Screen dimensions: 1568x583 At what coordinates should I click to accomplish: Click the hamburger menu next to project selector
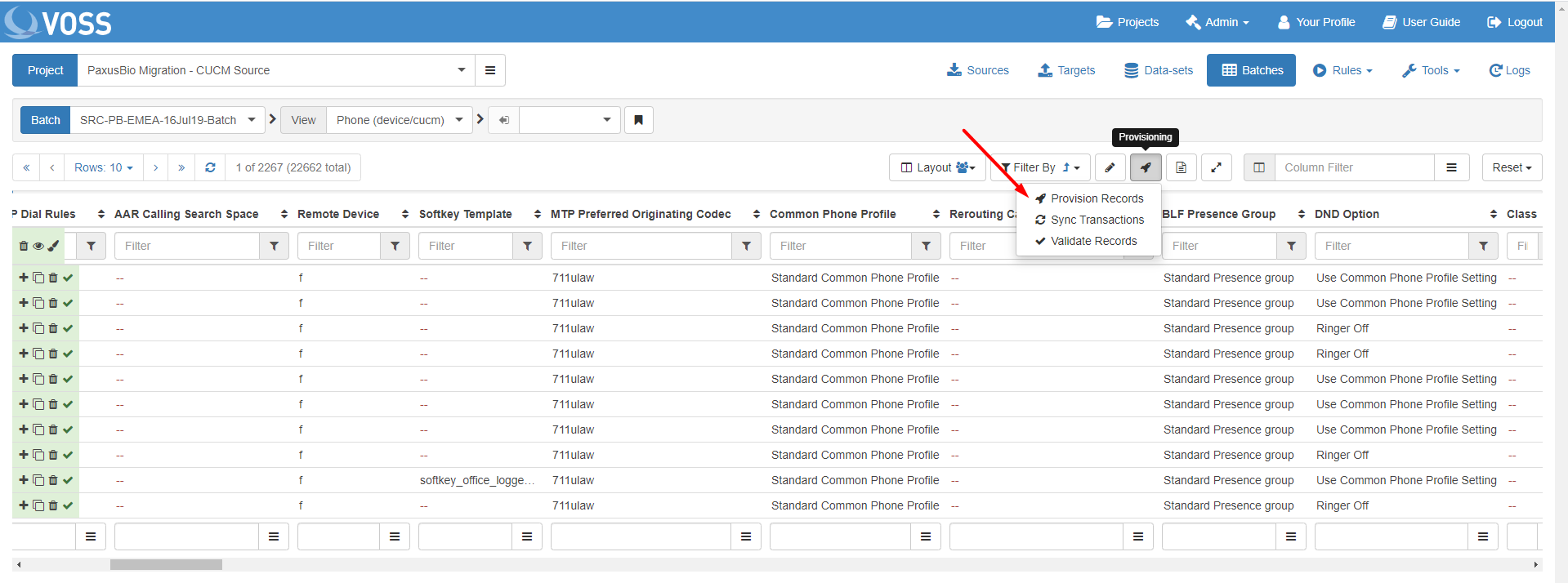[490, 70]
